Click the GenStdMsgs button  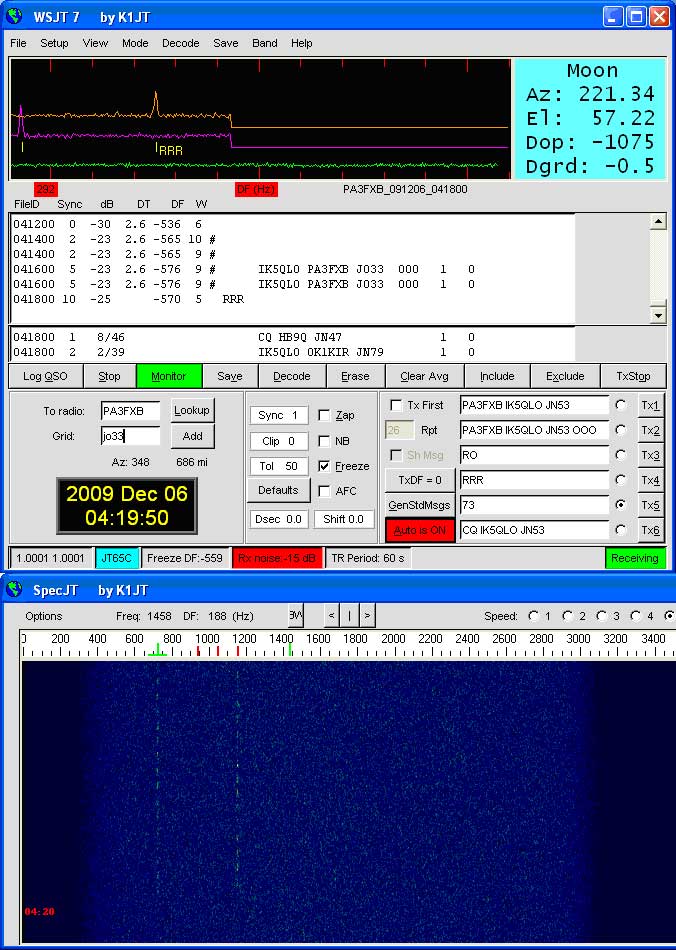click(420, 505)
